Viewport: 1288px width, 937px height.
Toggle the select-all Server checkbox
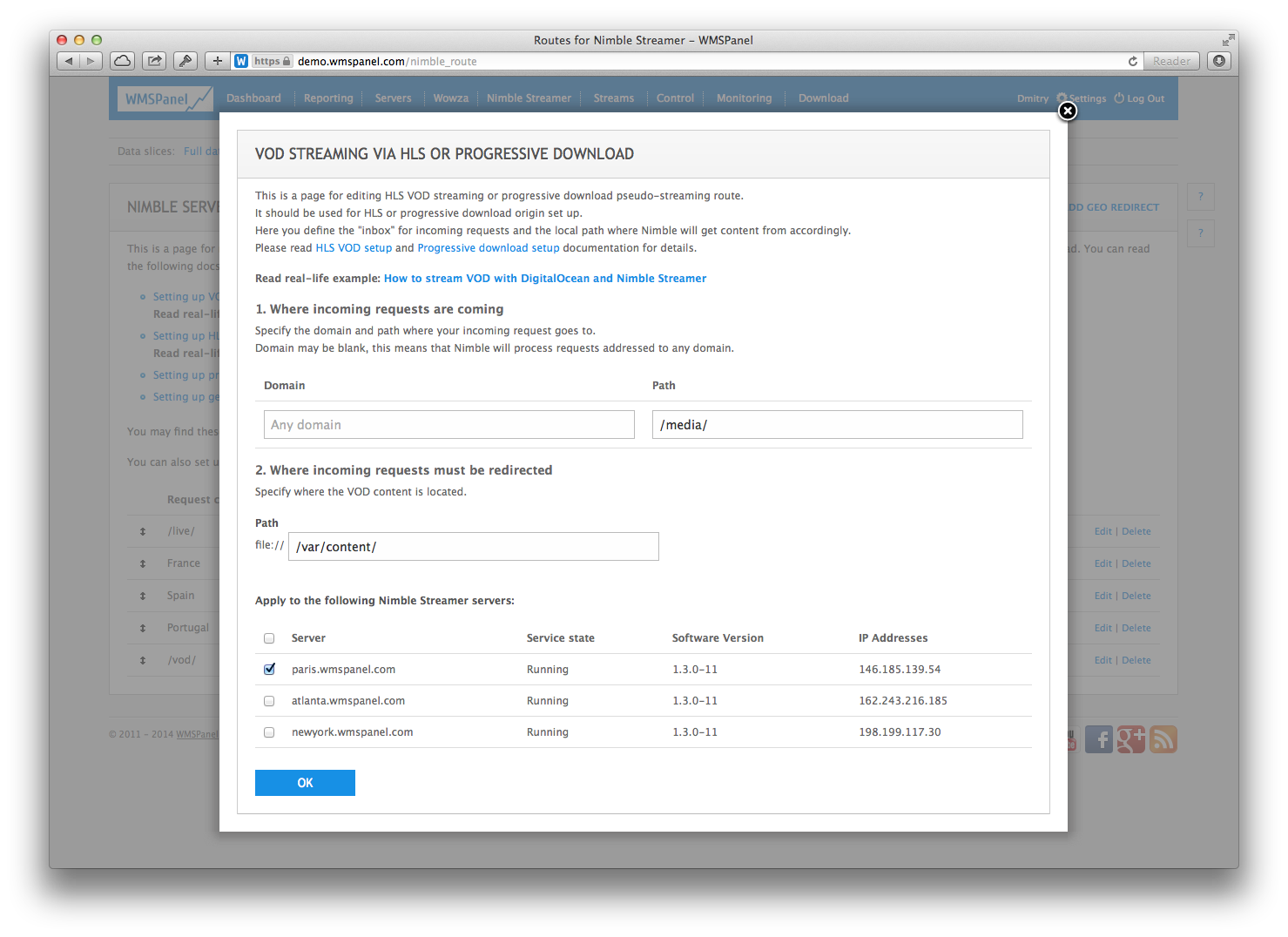(269, 638)
